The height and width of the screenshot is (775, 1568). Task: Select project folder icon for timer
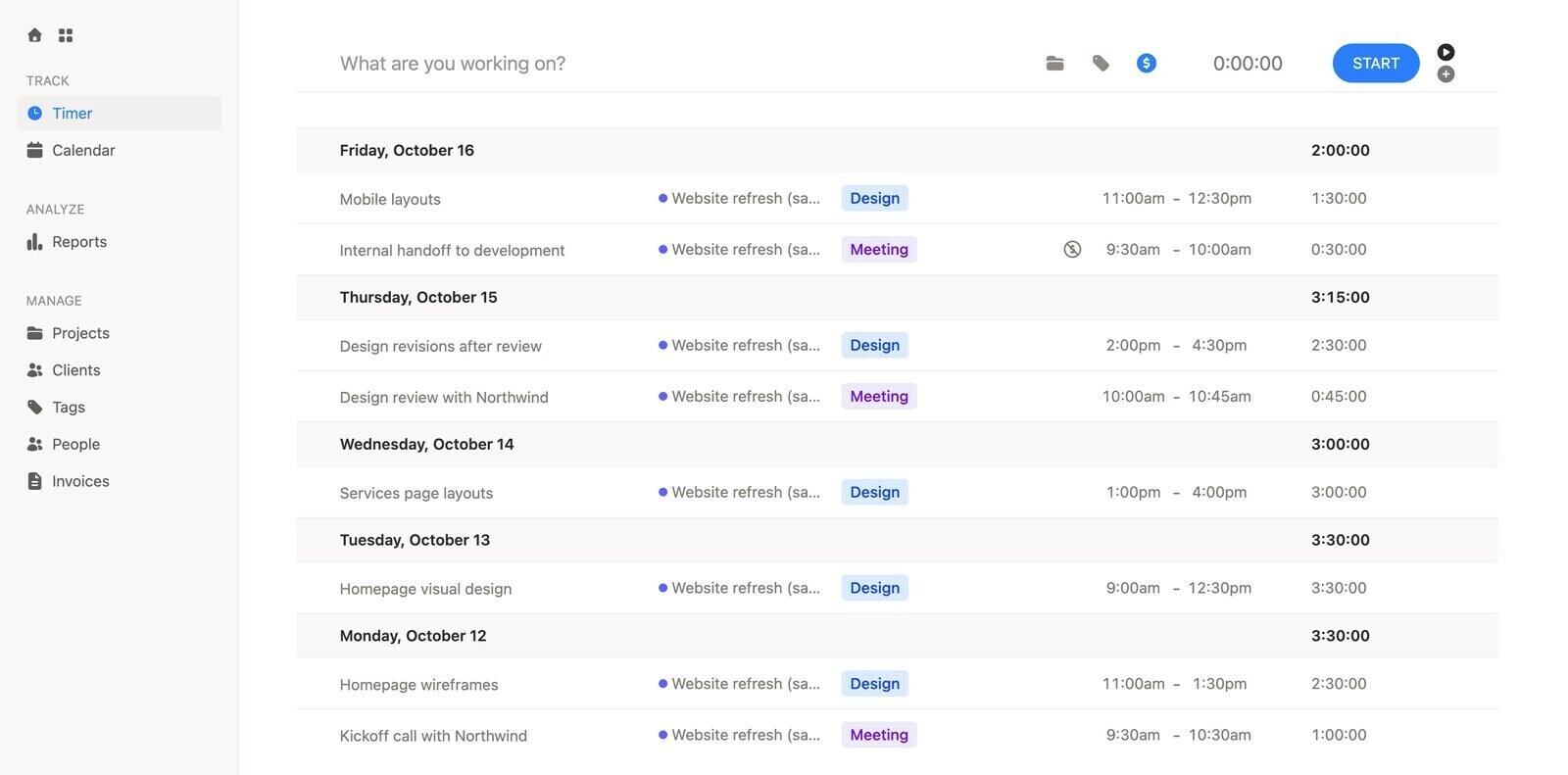[1054, 63]
